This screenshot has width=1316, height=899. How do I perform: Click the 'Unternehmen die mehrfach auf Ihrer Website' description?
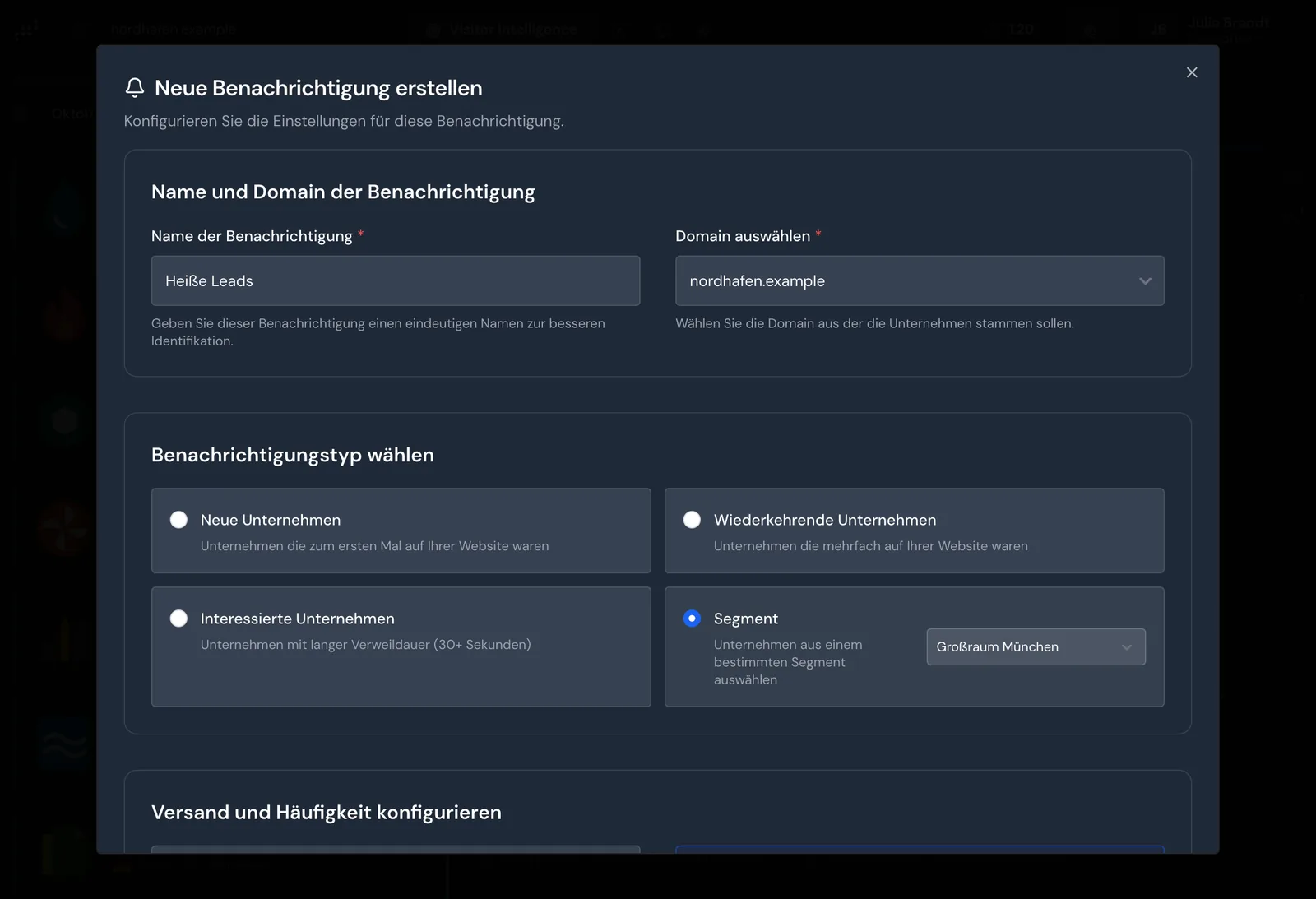[x=871, y=545]
